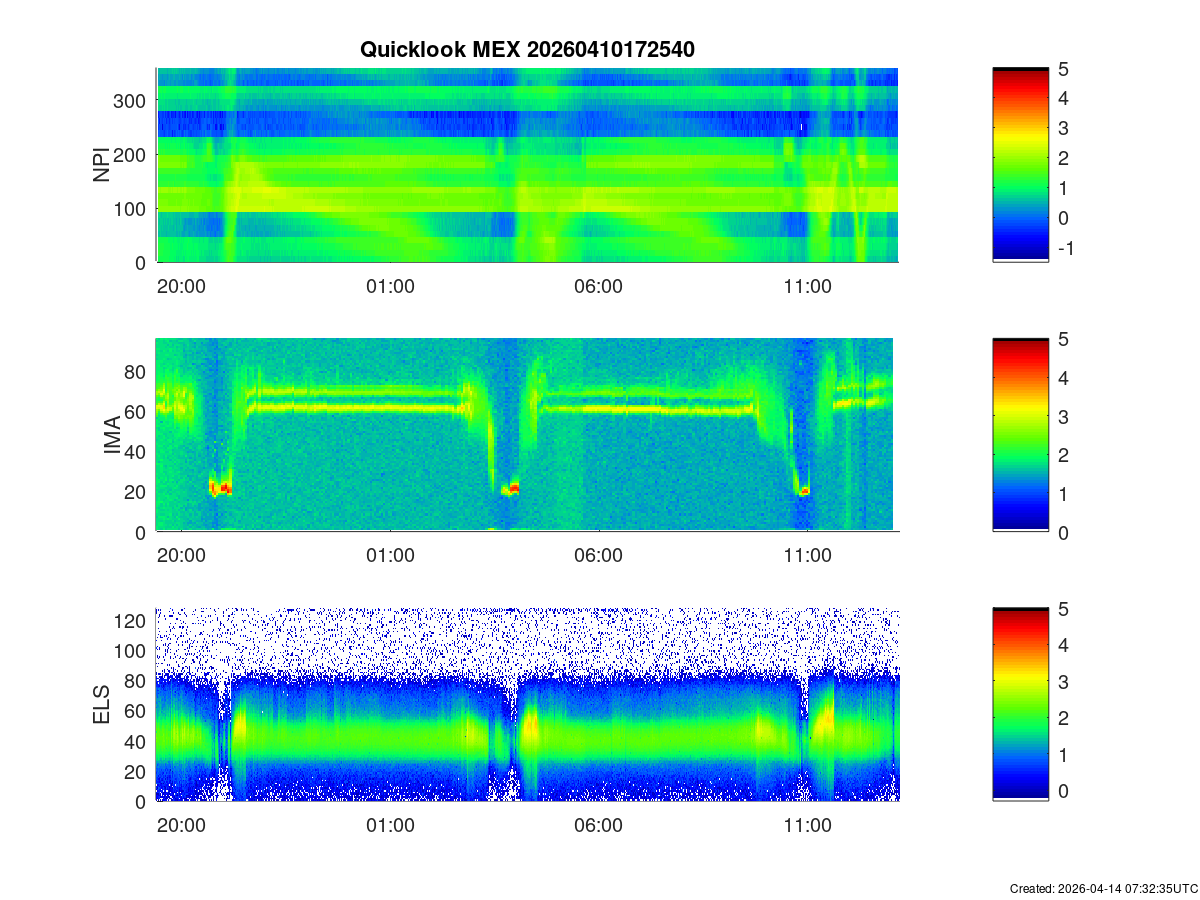Click the -1 label on NPI colorbar
The image size is (1200, 900).
(1066, 248)
